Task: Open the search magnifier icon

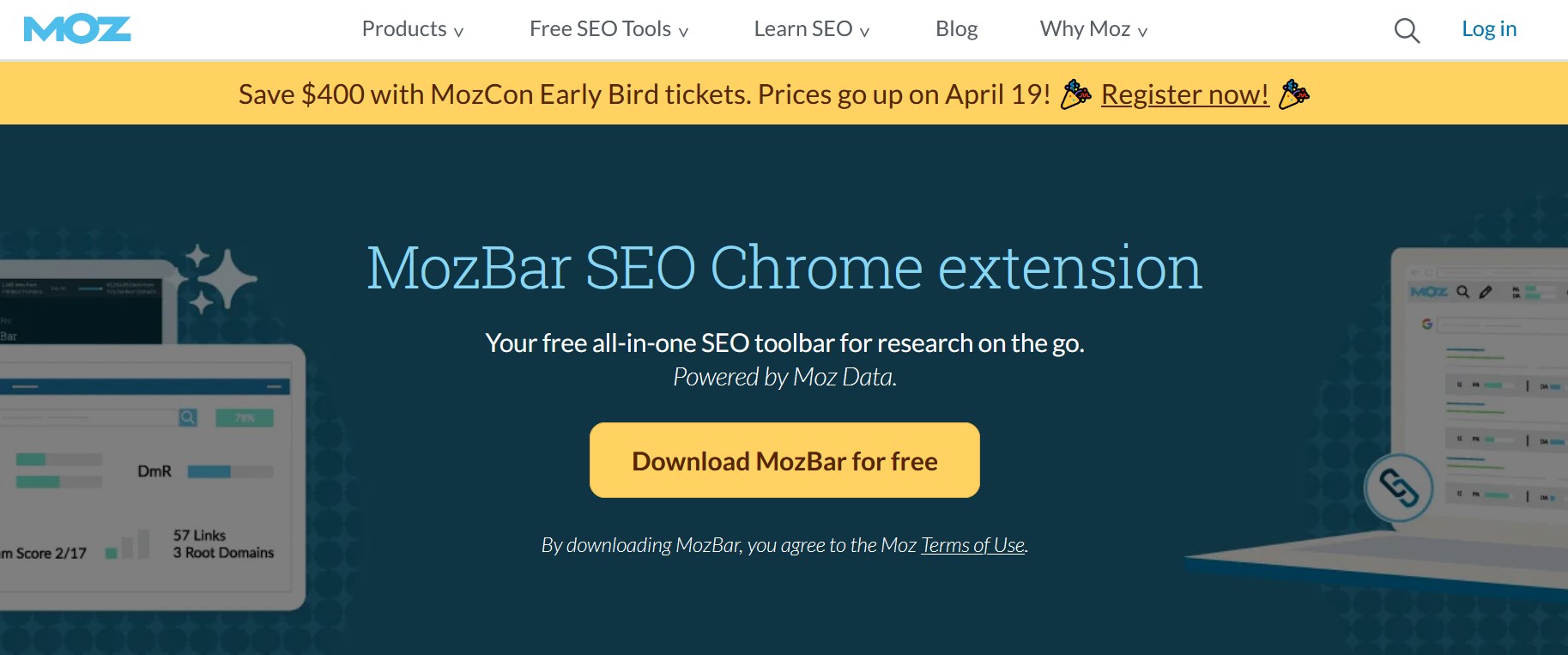Action: click(x=1407, y=31)
